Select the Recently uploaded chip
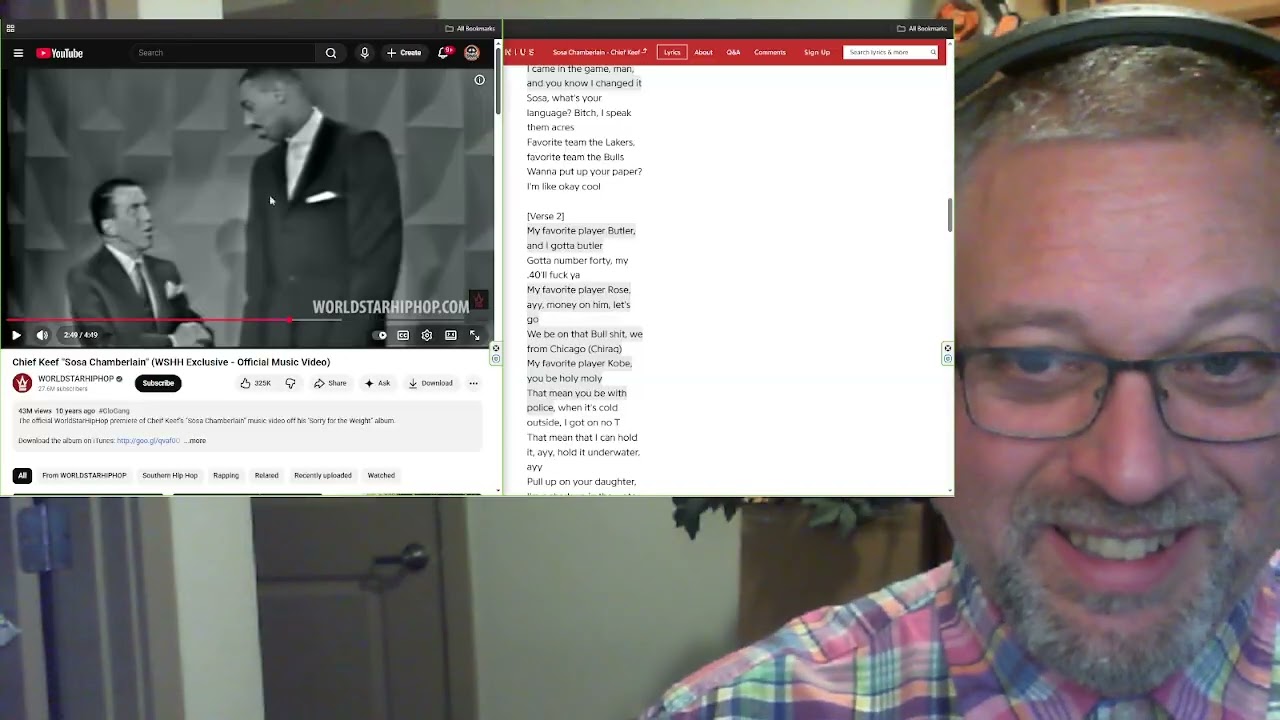The image size is (1280, 720). coord(323,475)
